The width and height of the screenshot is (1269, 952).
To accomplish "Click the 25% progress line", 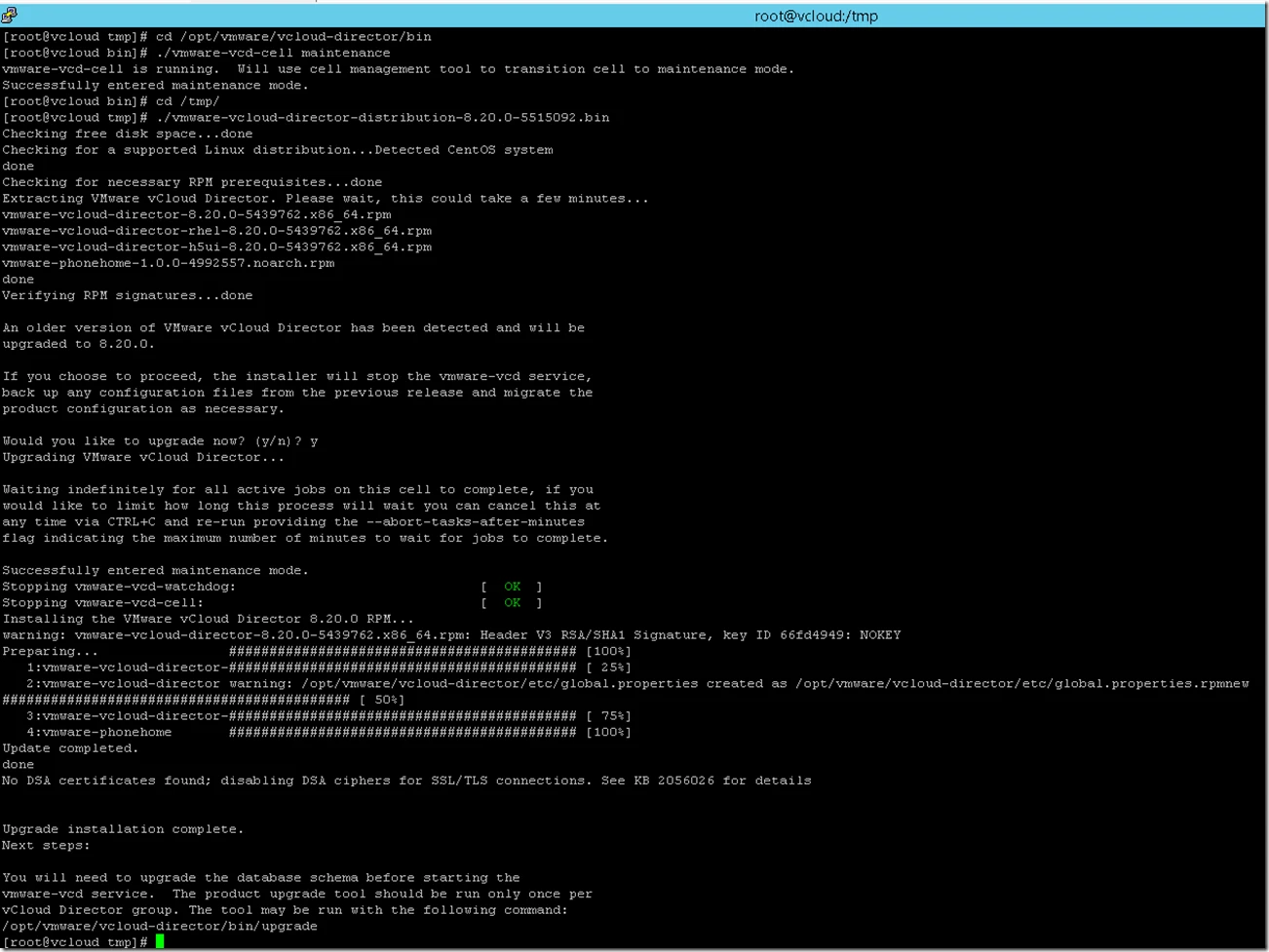I will [328, 667].
